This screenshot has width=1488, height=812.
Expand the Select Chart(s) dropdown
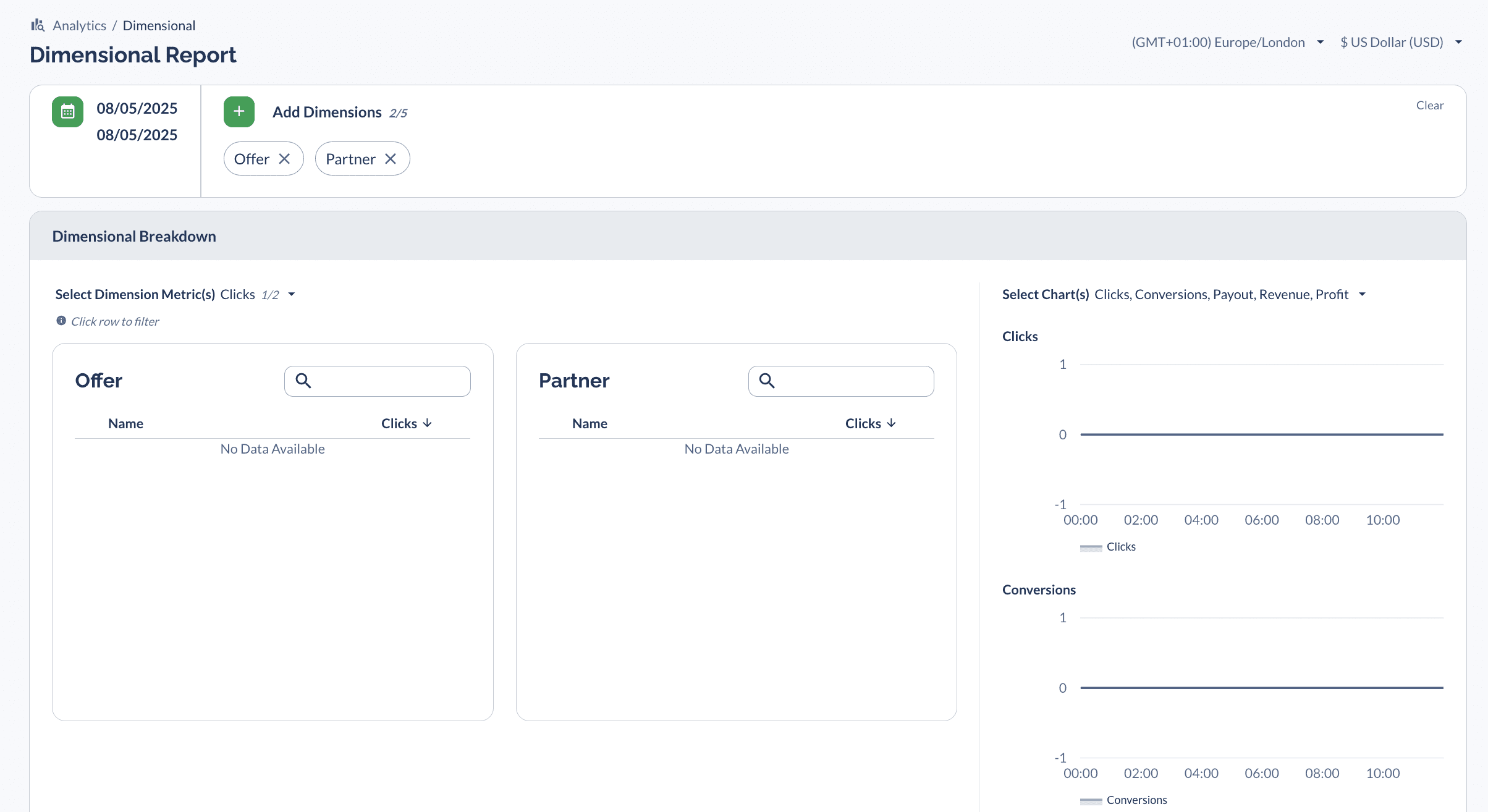pos(1362,295)
